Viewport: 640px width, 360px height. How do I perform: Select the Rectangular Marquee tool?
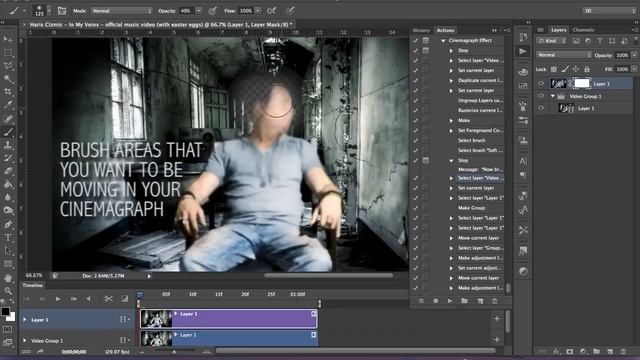[x=8, y=52]
